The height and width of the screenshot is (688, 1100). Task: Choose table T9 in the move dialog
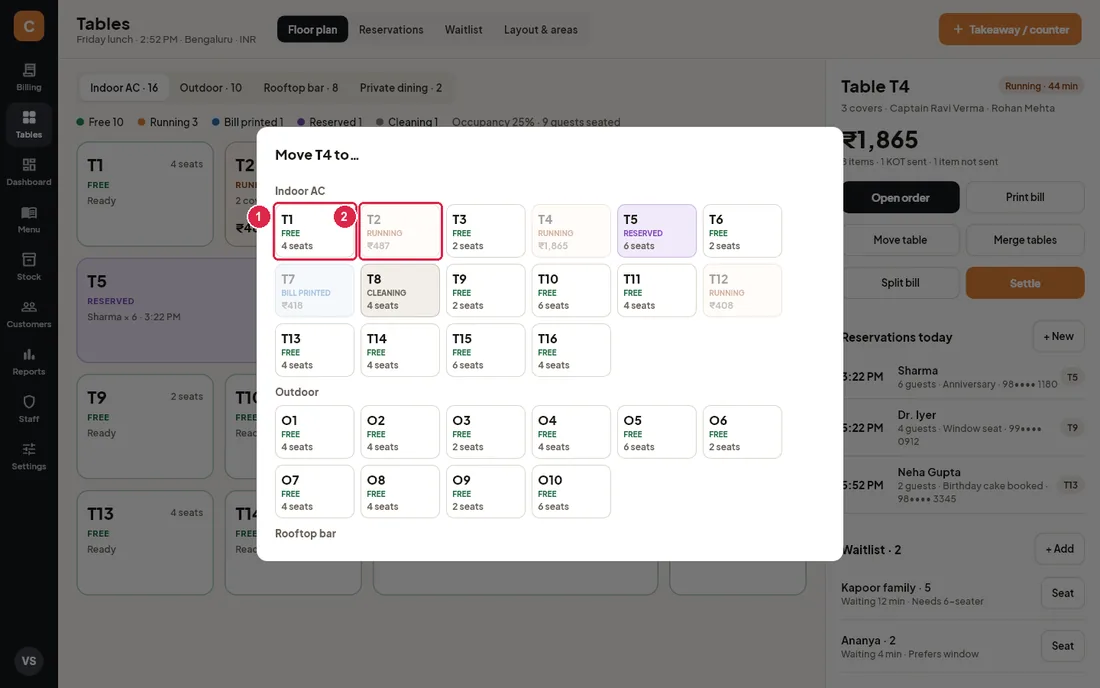[485, 291]
